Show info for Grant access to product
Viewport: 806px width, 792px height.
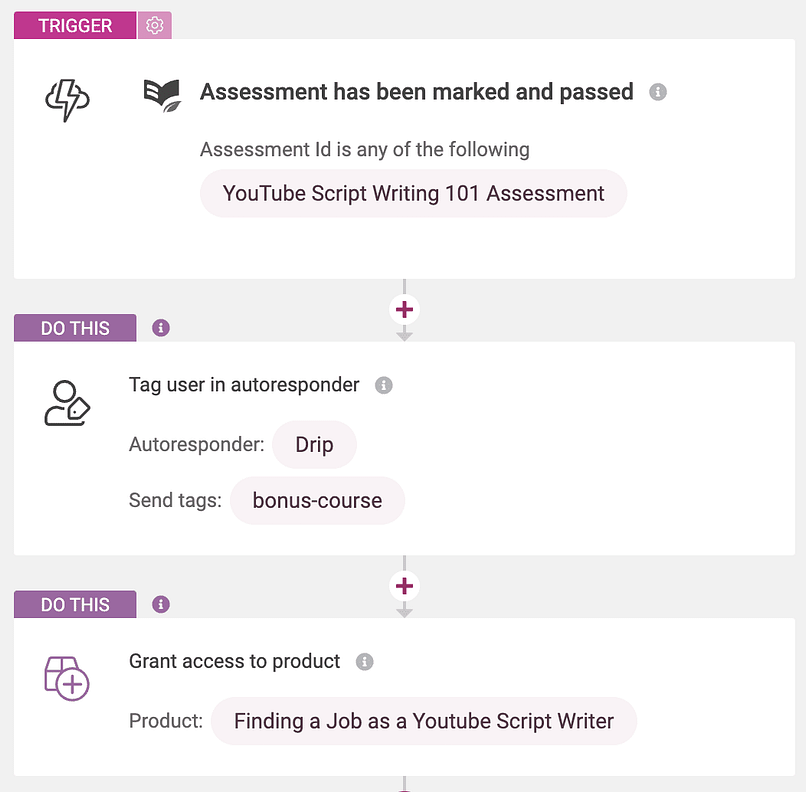click(x=365, y=661)
